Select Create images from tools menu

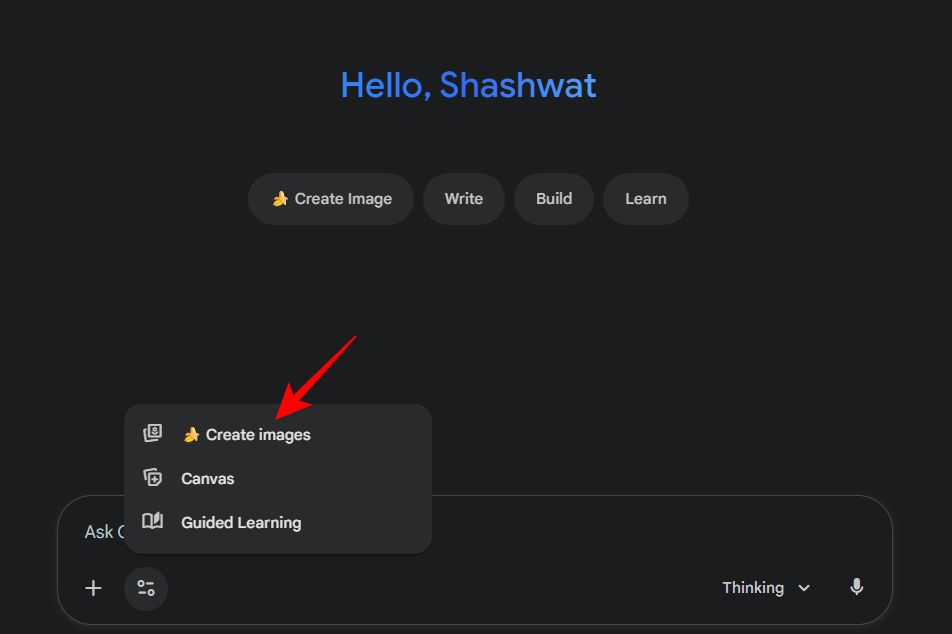(x=258, y=435)
